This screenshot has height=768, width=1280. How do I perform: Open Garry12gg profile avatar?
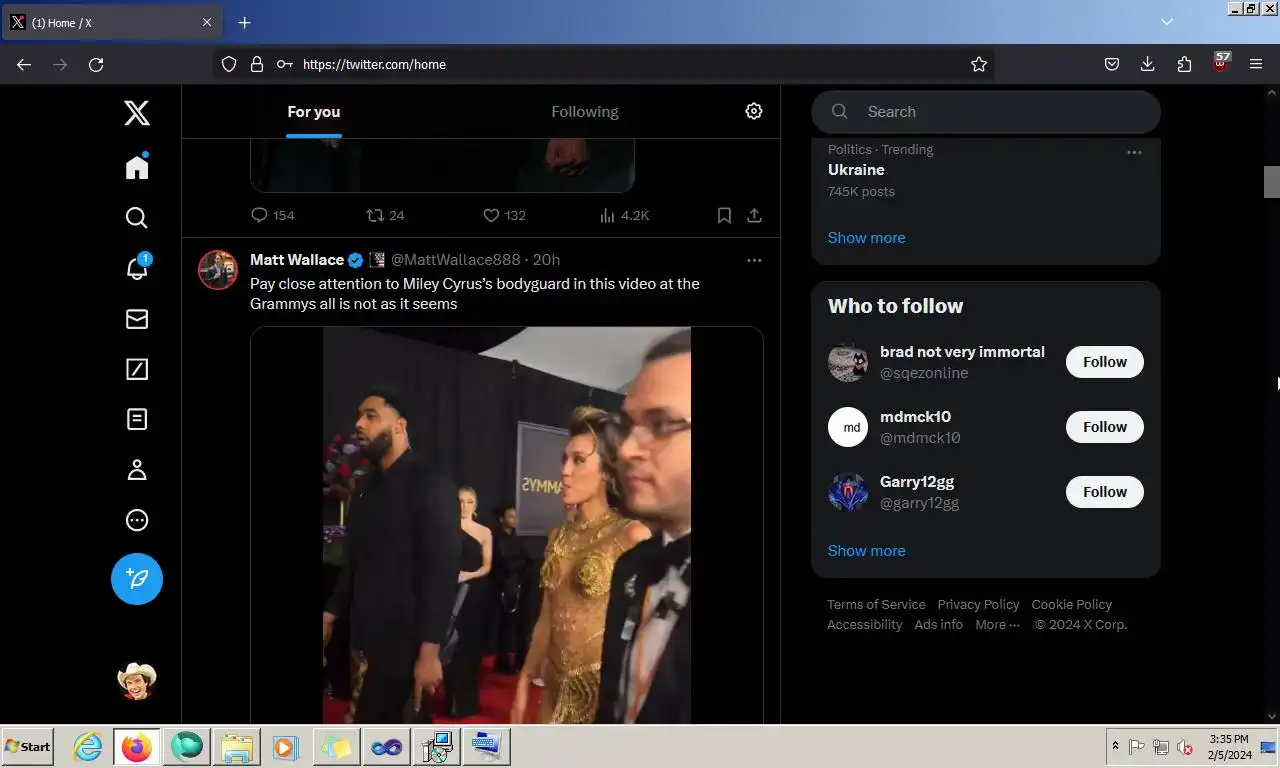click(x=848, y=492)
